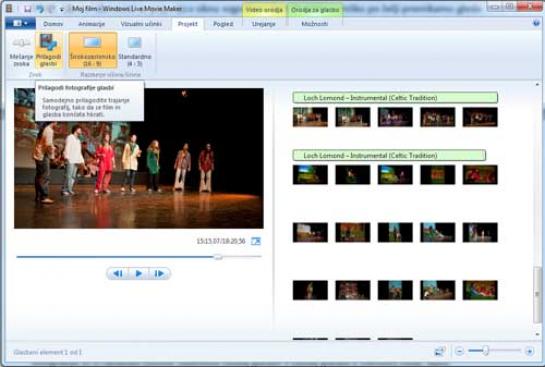Select the red fifth thumbnail under second Loch Lomond track
This screenshot has width=545, height=367.
(x=480, y=174)
